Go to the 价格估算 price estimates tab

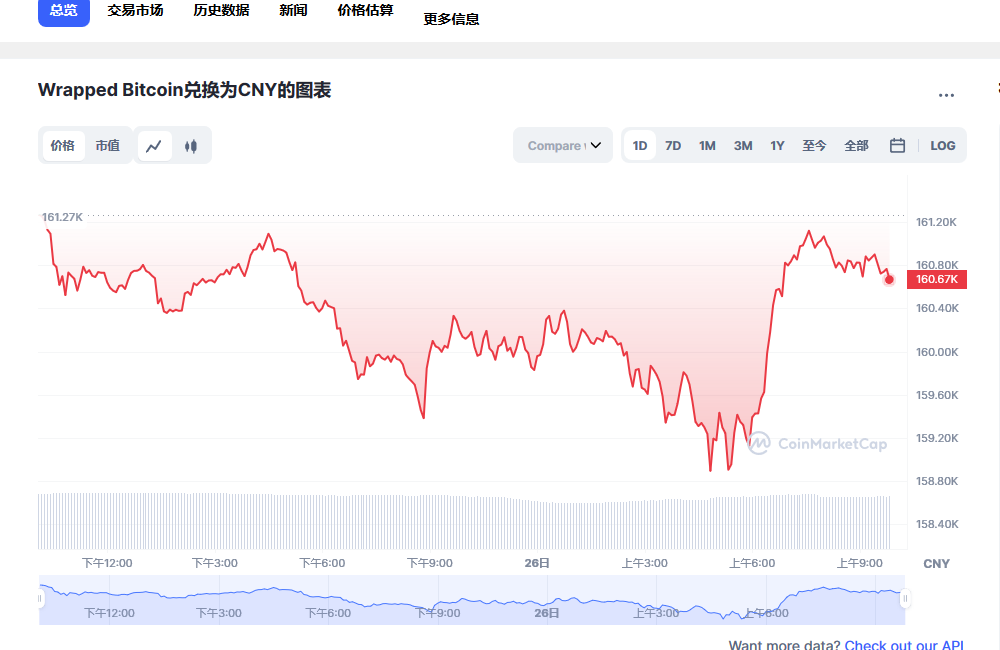pyautogui.click(x=365, y=10)
